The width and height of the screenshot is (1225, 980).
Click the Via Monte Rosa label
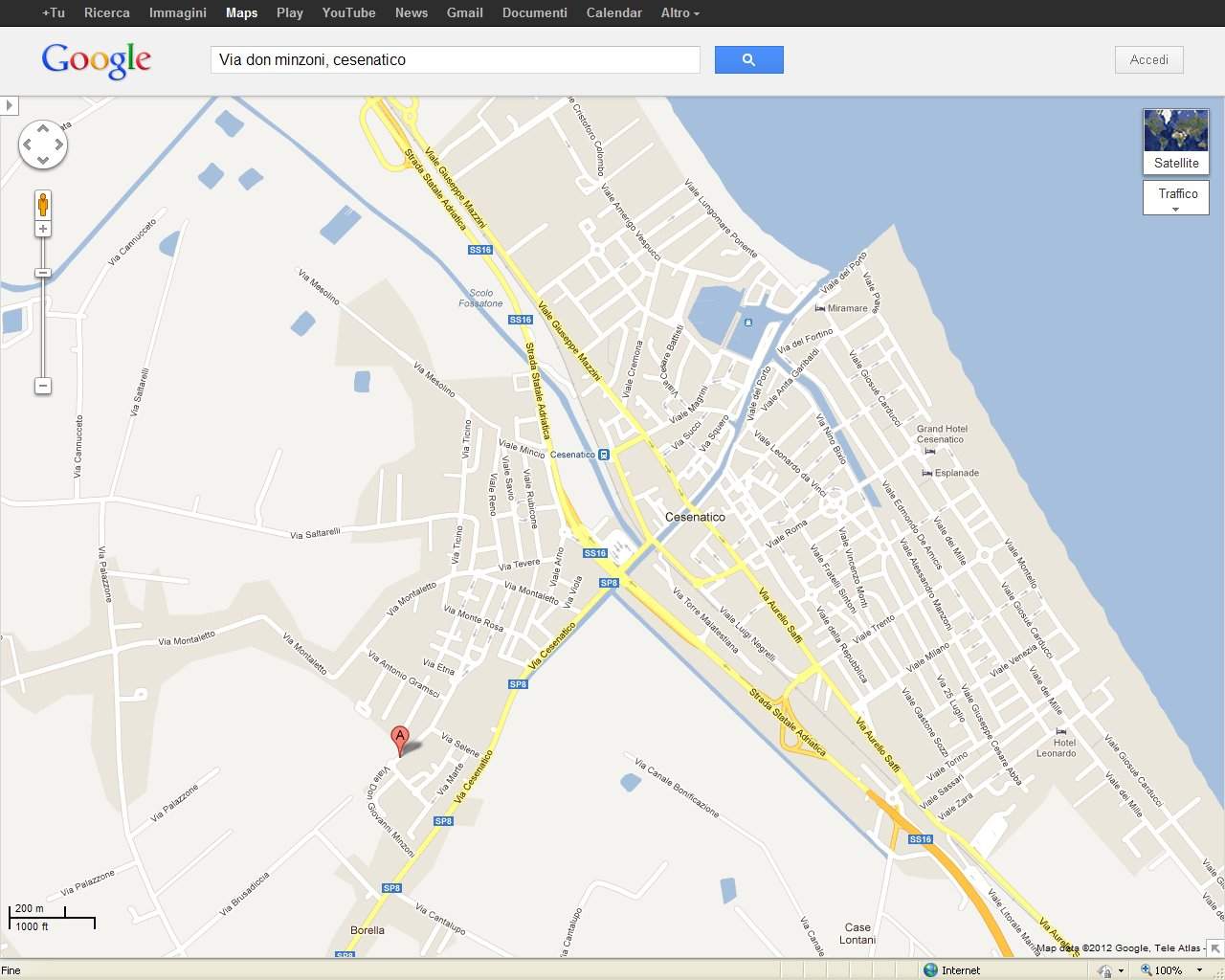[x=474, y=617]
